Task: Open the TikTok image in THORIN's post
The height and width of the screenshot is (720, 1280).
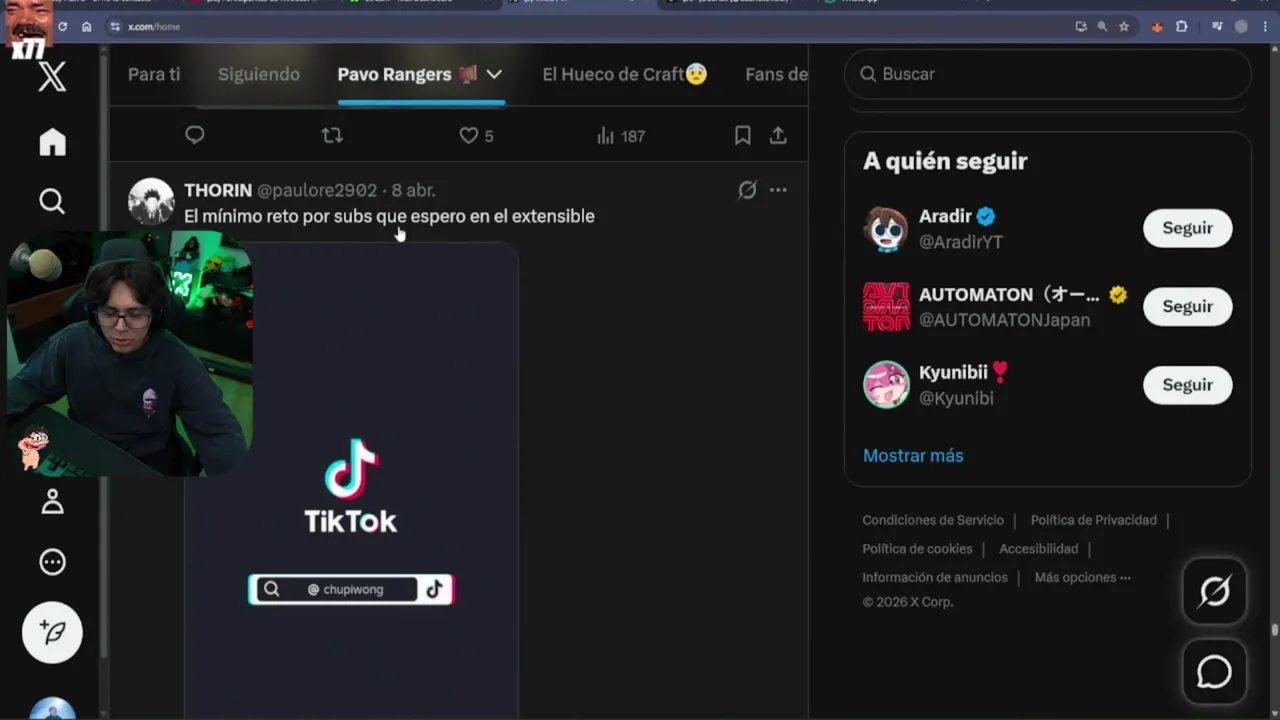Action: point(351,480)
